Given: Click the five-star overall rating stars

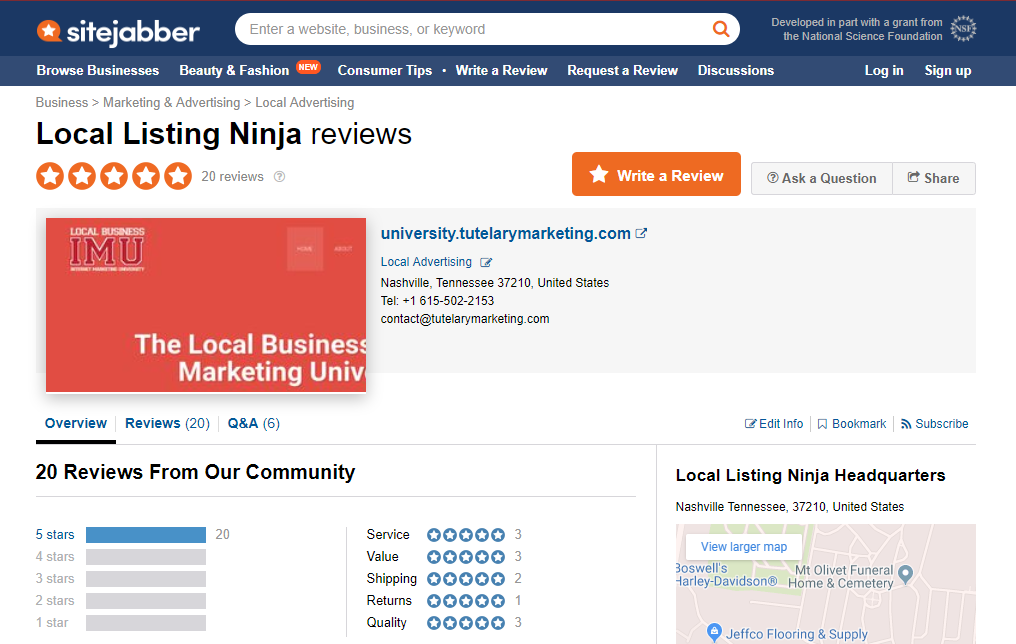Looking at the screenshot, I should click(114, 176).
